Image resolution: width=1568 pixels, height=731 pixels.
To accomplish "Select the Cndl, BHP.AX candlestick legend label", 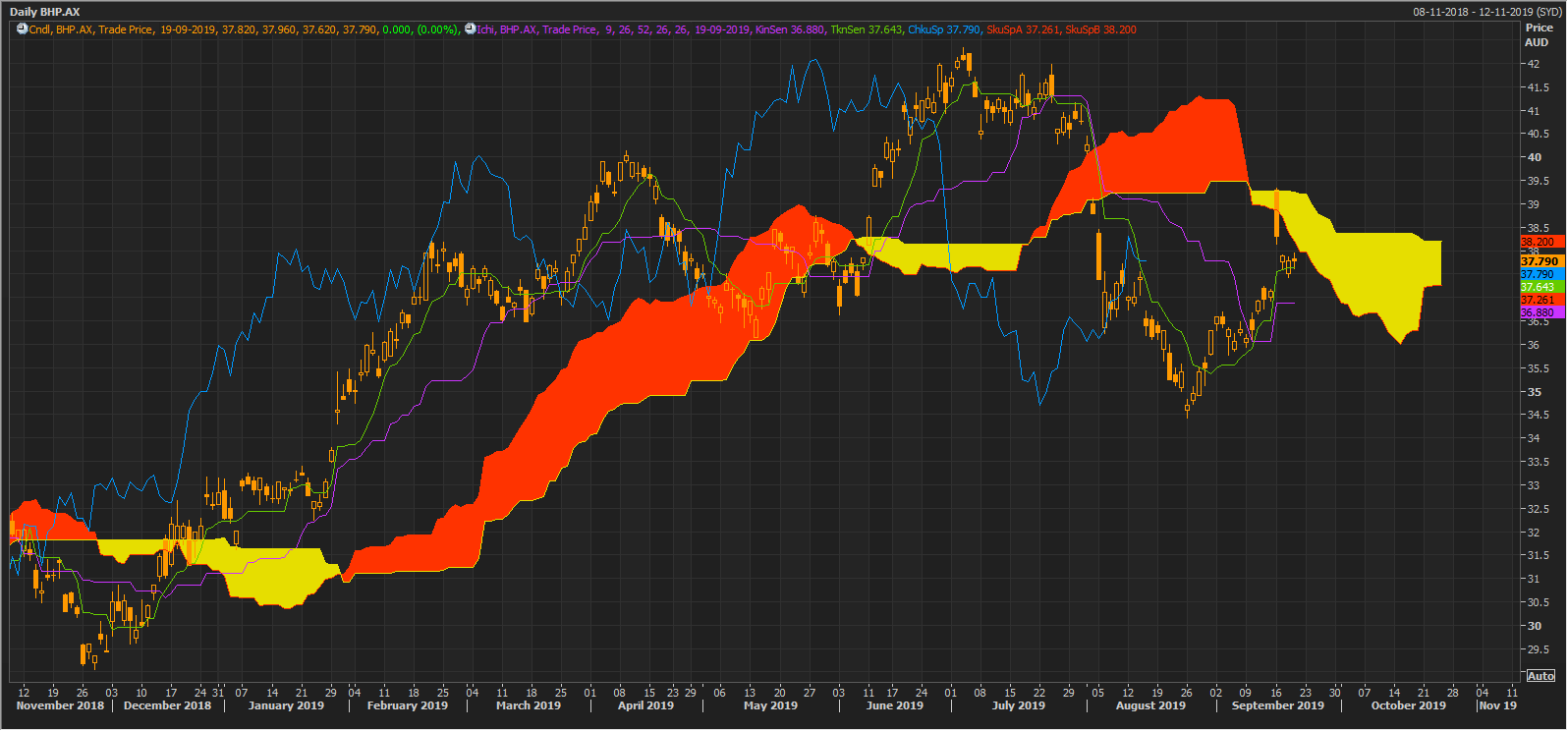I will coord(62,29).
